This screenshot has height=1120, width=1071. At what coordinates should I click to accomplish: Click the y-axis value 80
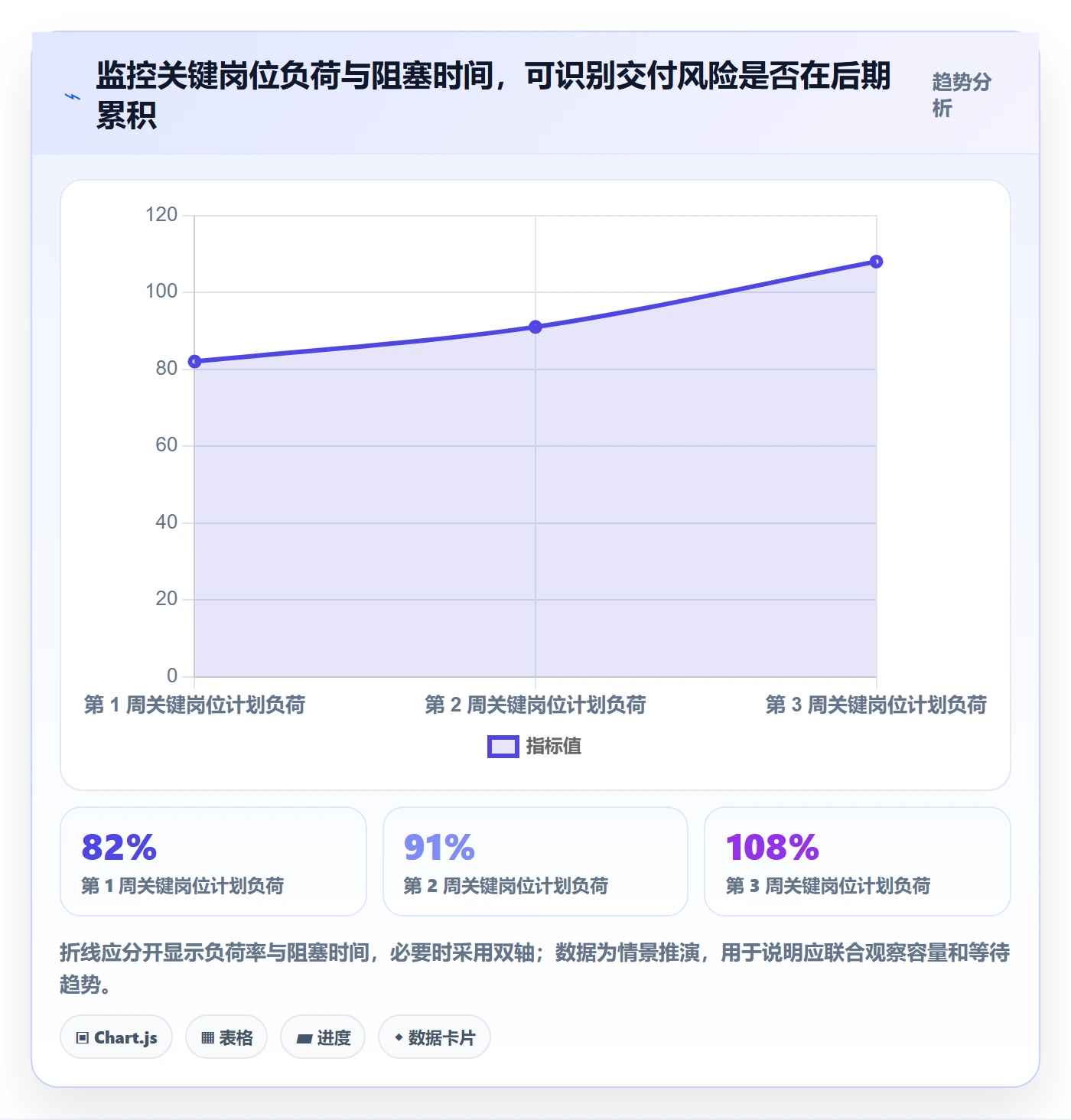coord(167,369)
